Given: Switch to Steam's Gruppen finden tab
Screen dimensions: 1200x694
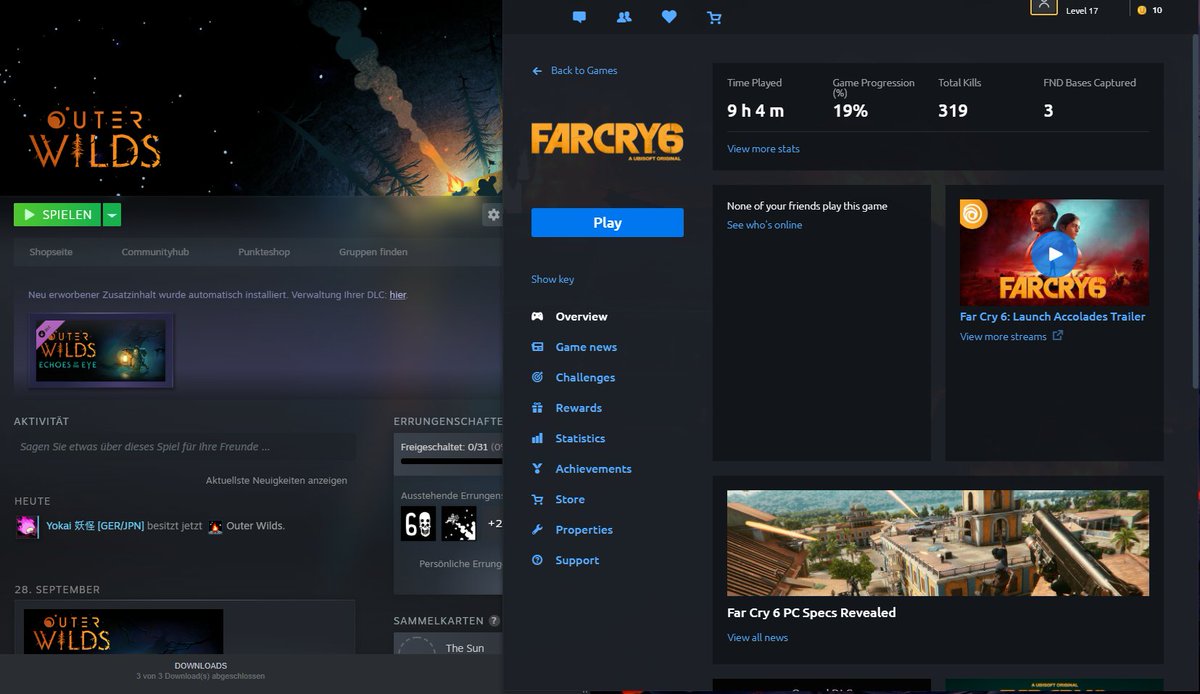Looking at the screenshot, I should coord(373,252).
